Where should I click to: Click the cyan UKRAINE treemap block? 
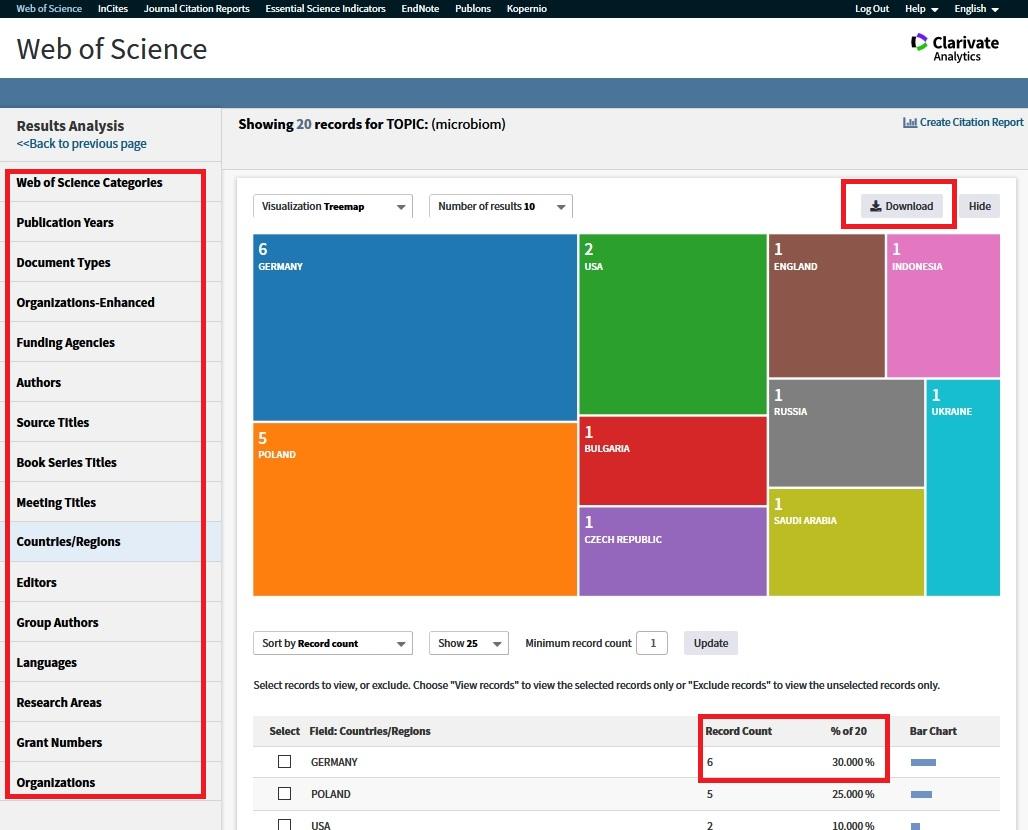963,488
